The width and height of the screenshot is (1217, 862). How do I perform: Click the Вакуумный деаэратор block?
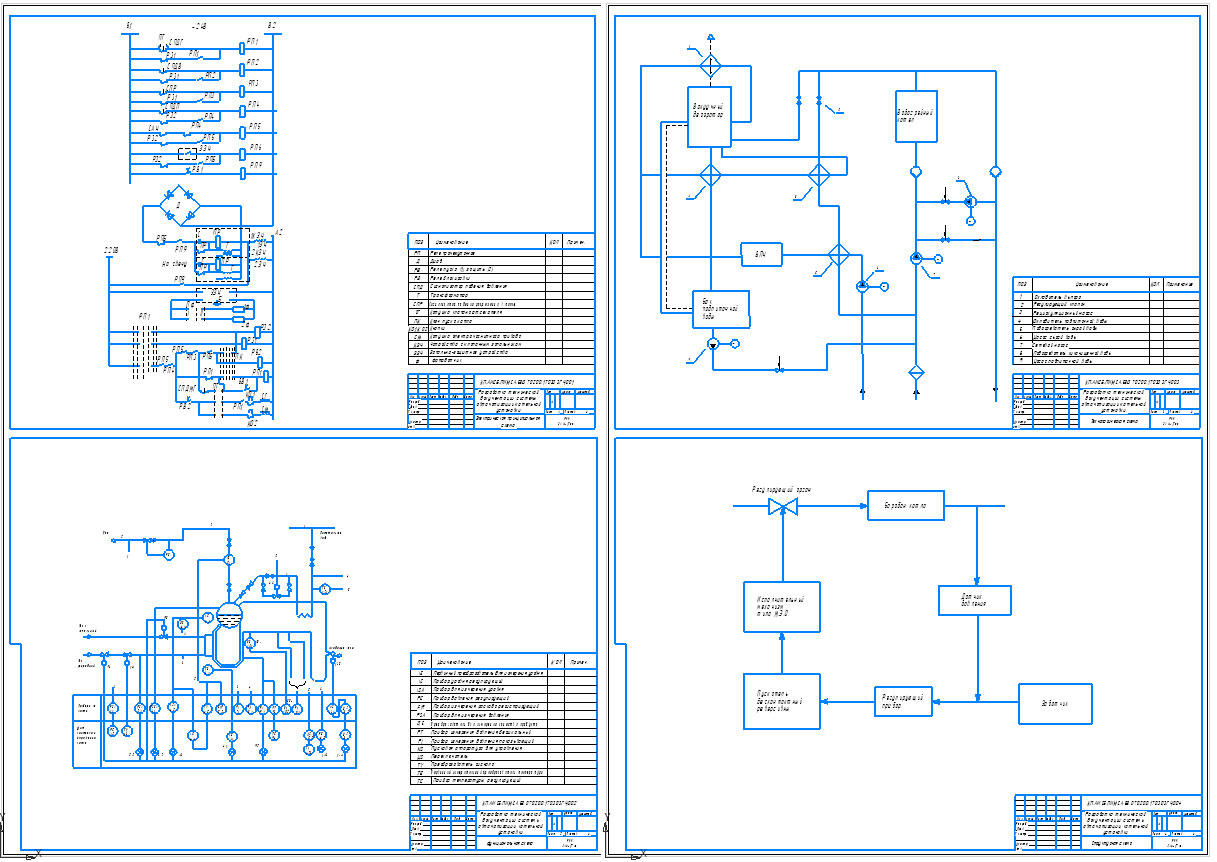tap(709, 116)
